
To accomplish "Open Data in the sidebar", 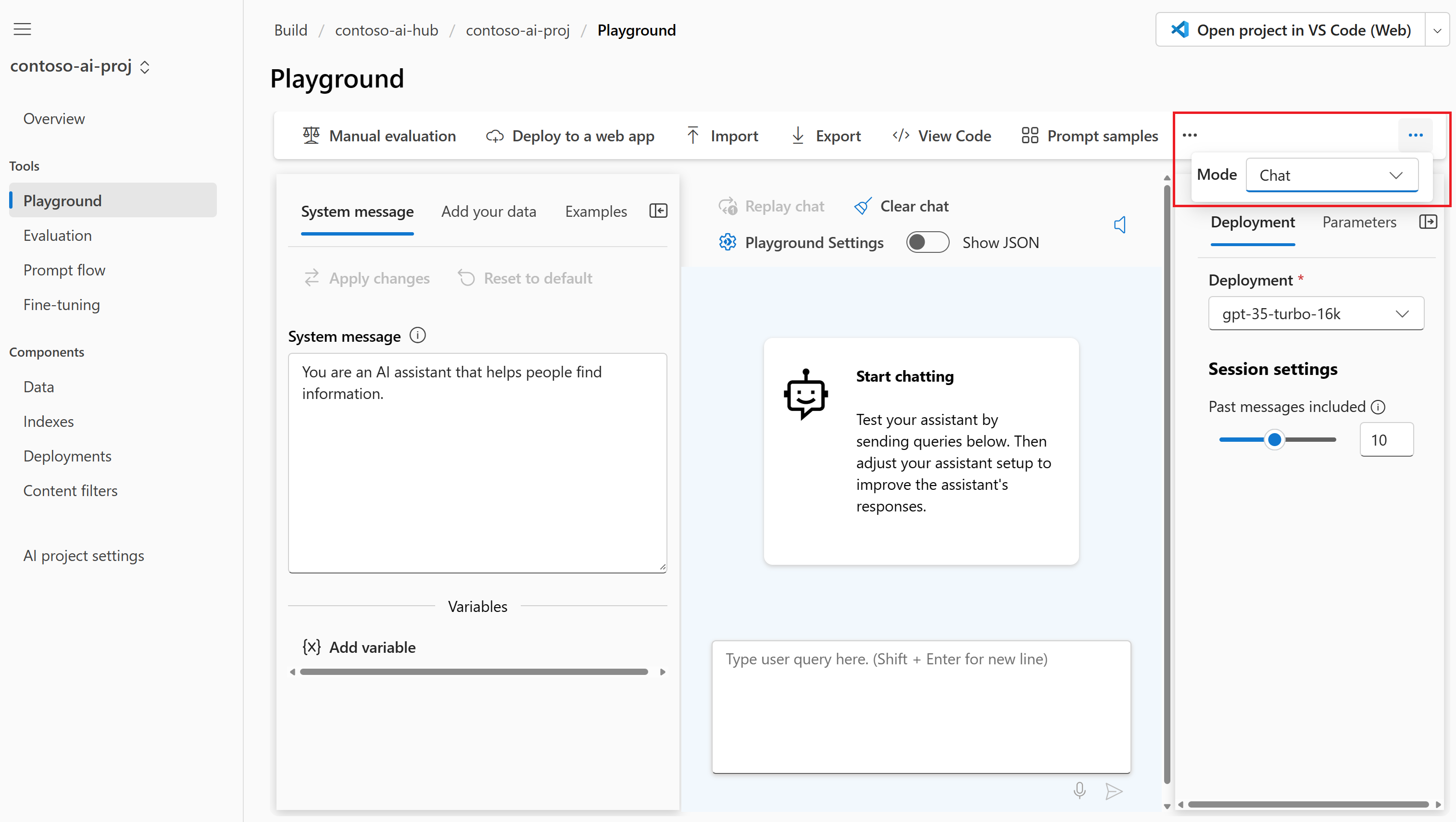I will [x=38, y=387].
